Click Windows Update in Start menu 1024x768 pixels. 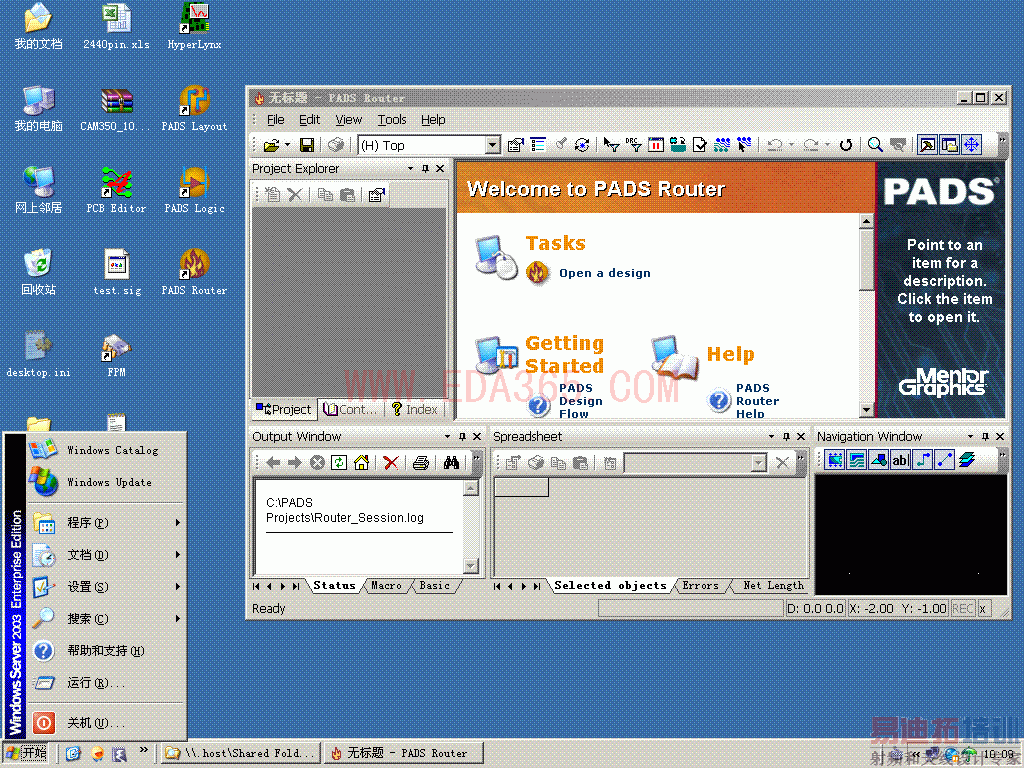tap(108, 483)
